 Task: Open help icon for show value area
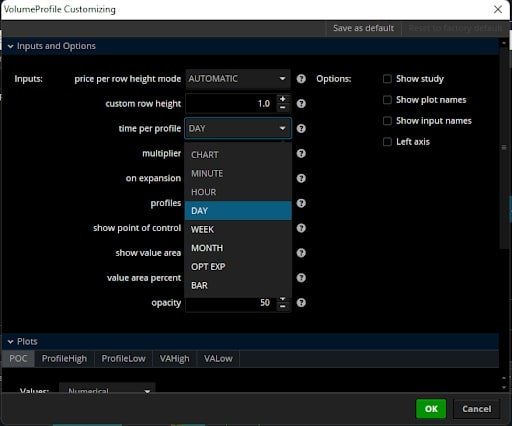pos(301,253)
